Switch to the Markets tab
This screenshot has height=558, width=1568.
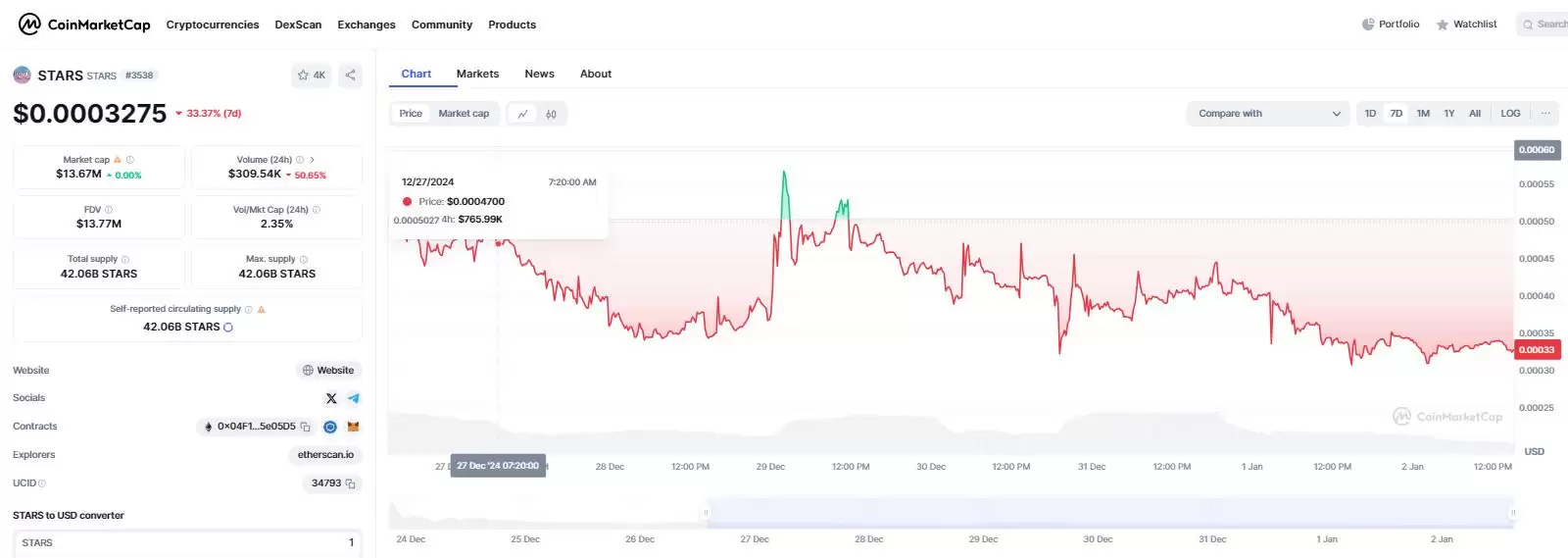click(477, 75)
